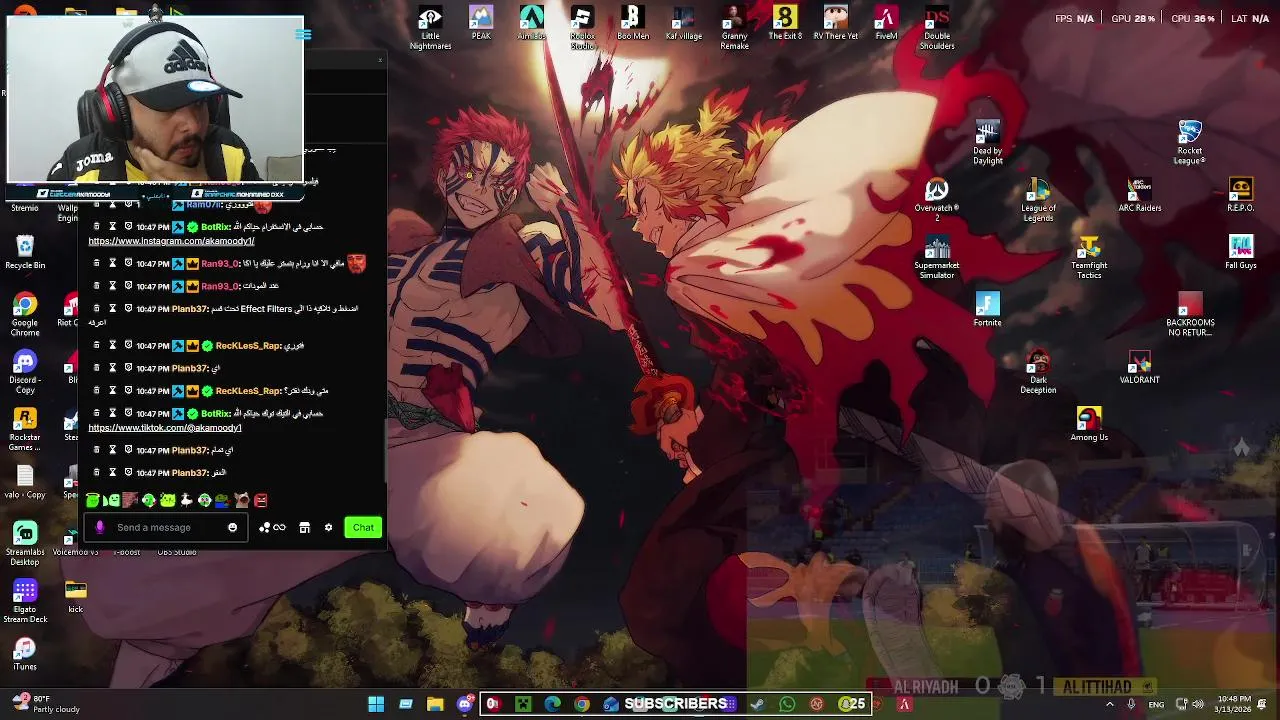Click chat identity icon left of message box
The height and width of the screenshot is (720, 1280).
(x=99, y=527)
